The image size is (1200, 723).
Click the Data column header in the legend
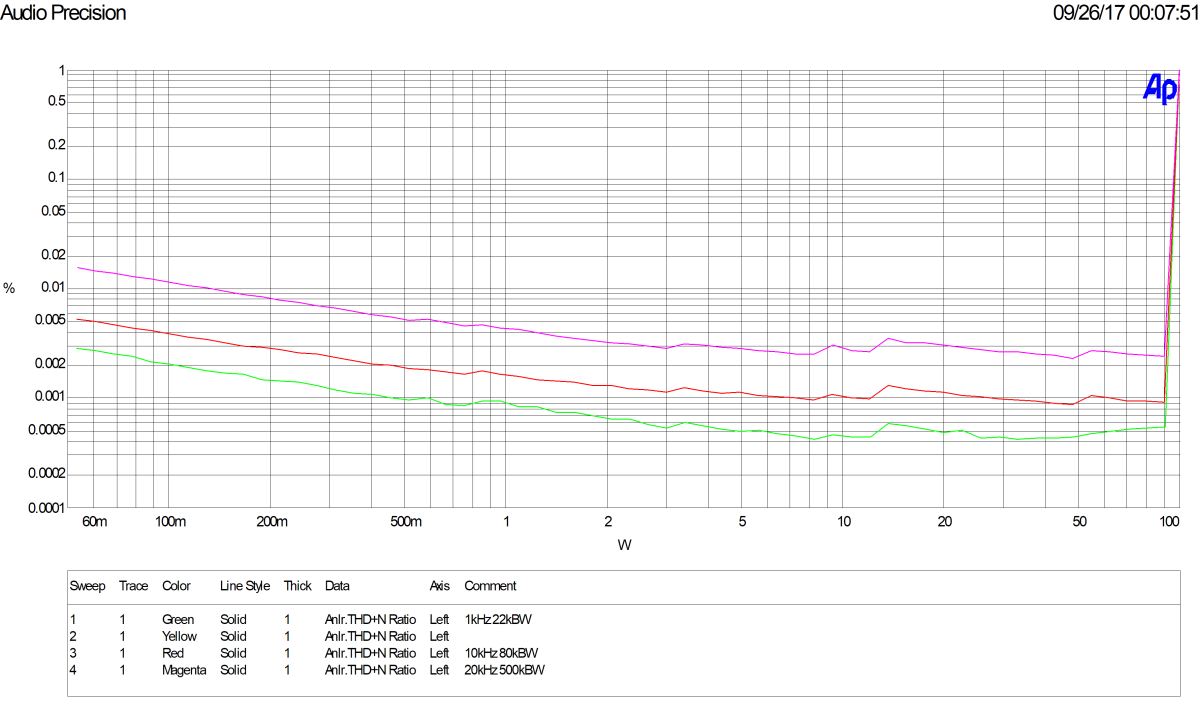click(337, 586)
